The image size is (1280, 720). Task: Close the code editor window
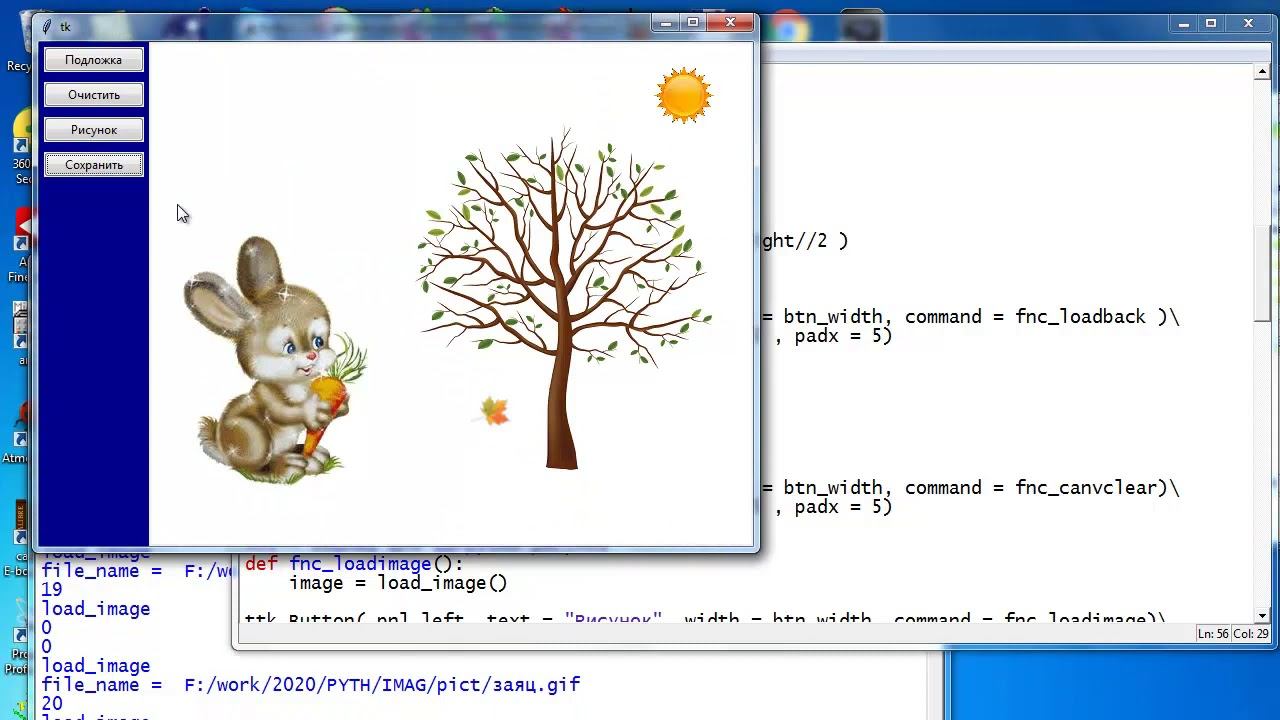pyautogui.click(x=1249, y=24)
